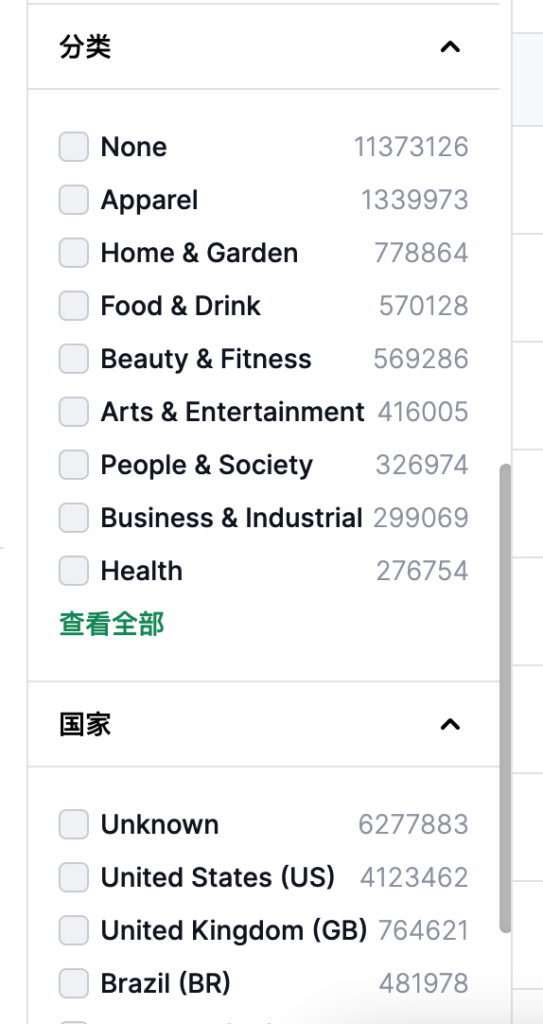This screenshot has width=543, height=1024.
Task: Check the Apparel checkbox
Action: click(x=74, y=199)
